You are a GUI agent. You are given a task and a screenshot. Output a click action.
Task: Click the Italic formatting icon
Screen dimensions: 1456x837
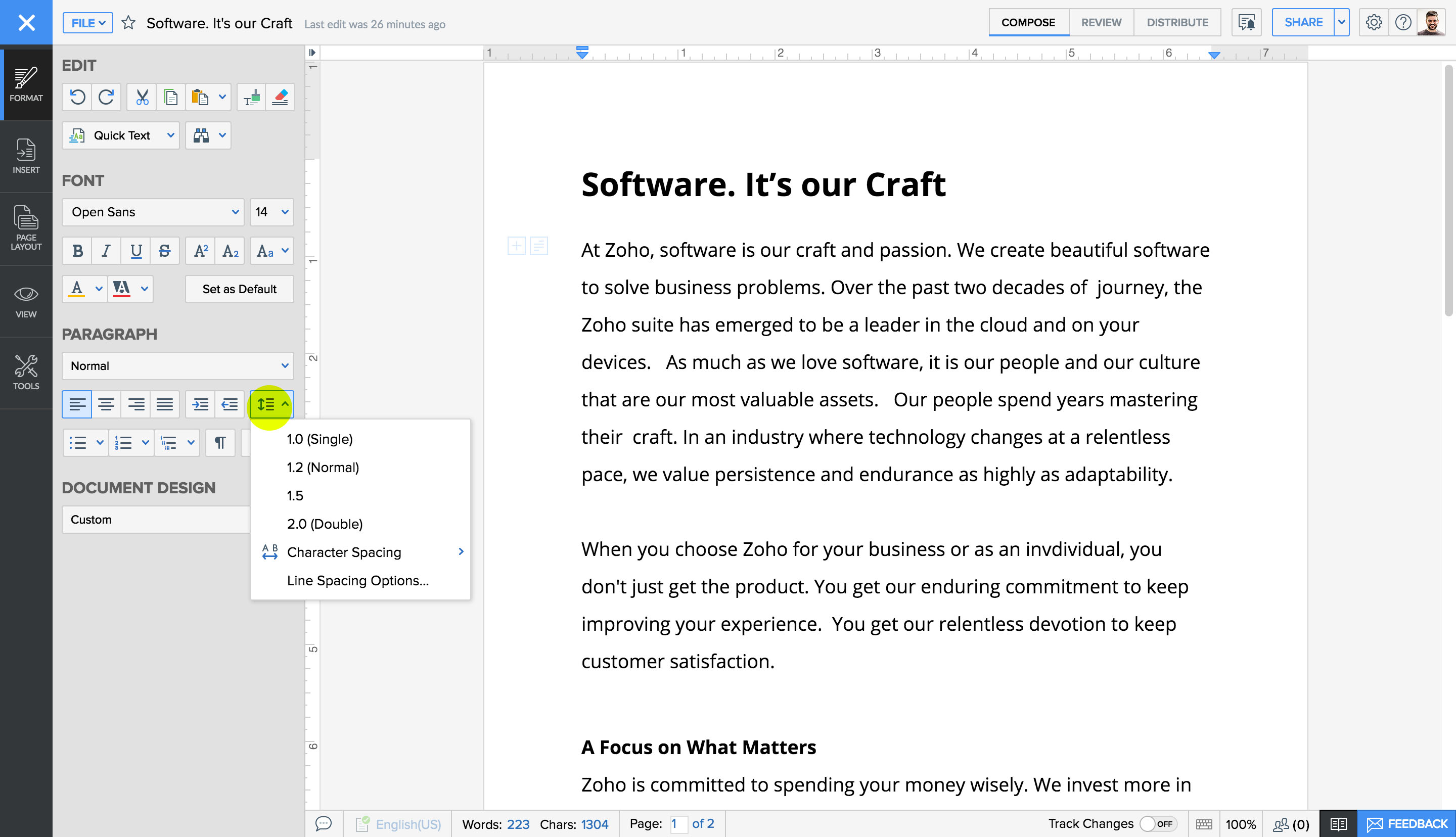tap(107, 251)
